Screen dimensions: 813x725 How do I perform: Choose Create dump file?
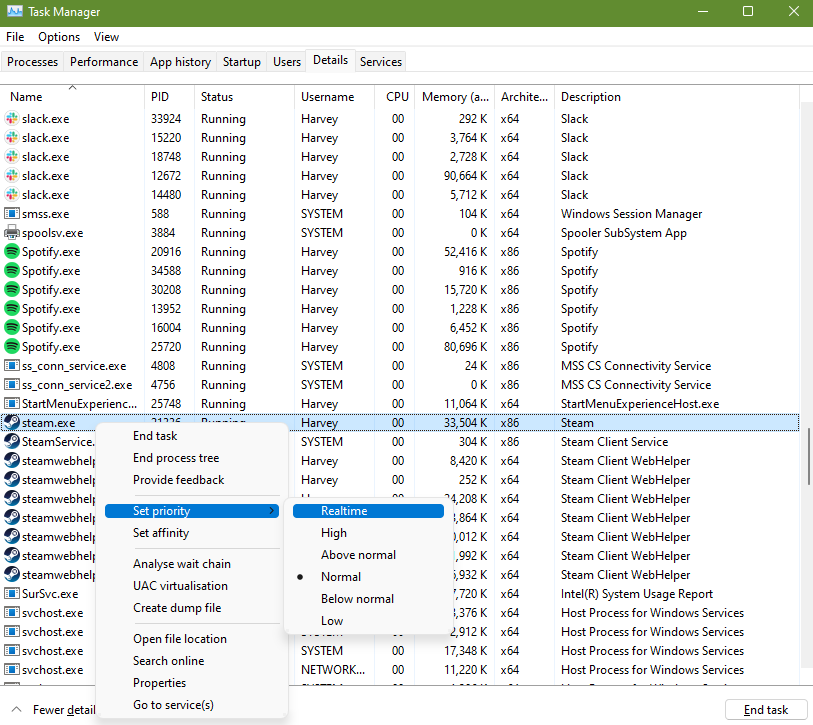click(x=192, y=608)
